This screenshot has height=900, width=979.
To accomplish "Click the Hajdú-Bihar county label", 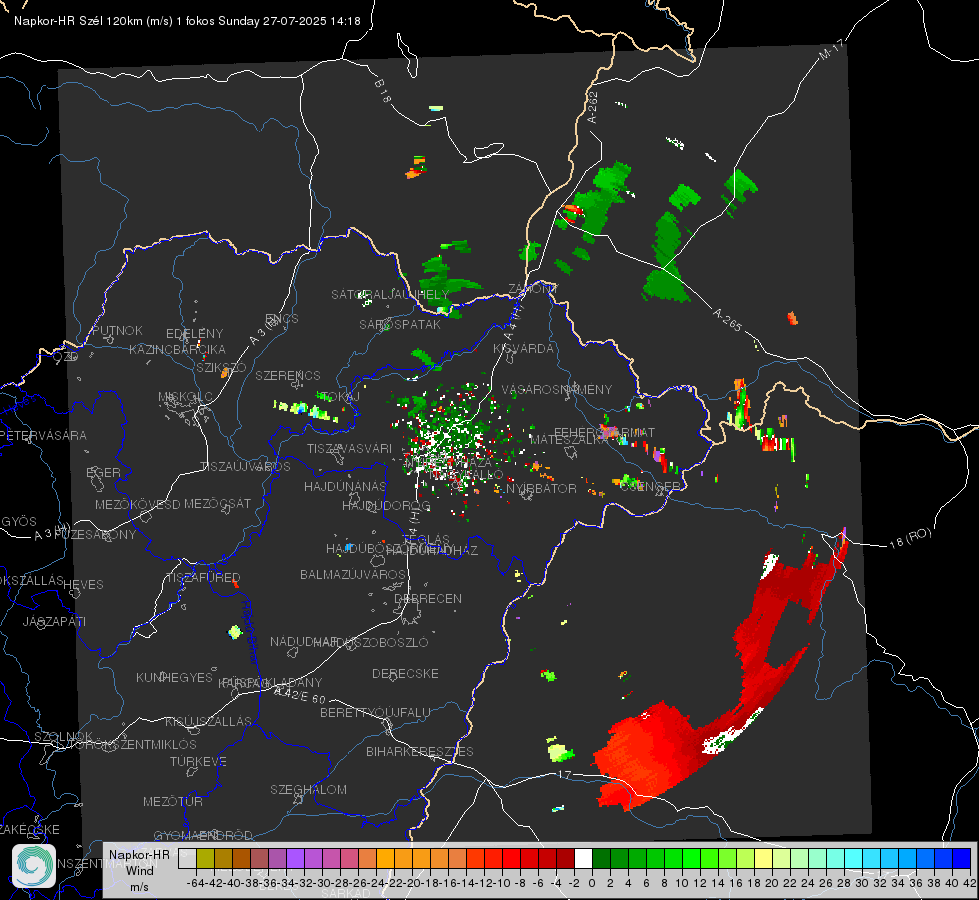I will (x=250, y=631).
